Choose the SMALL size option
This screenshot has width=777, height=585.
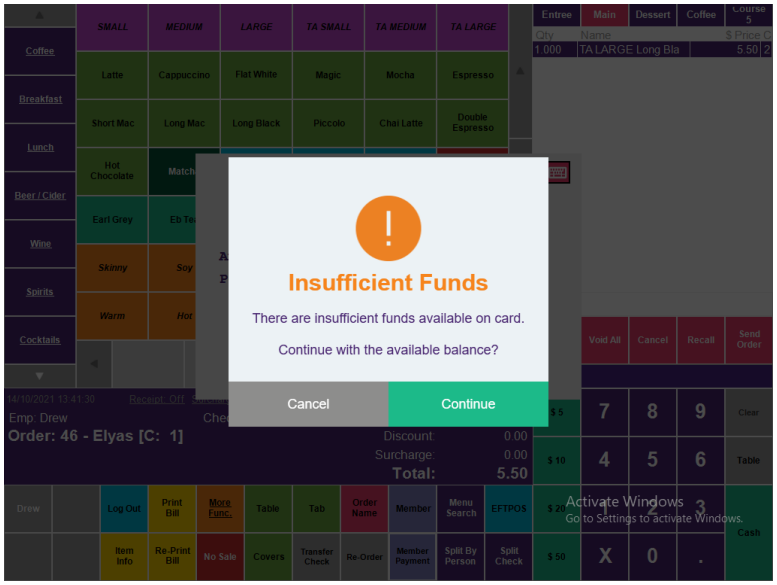click(112, 27)
